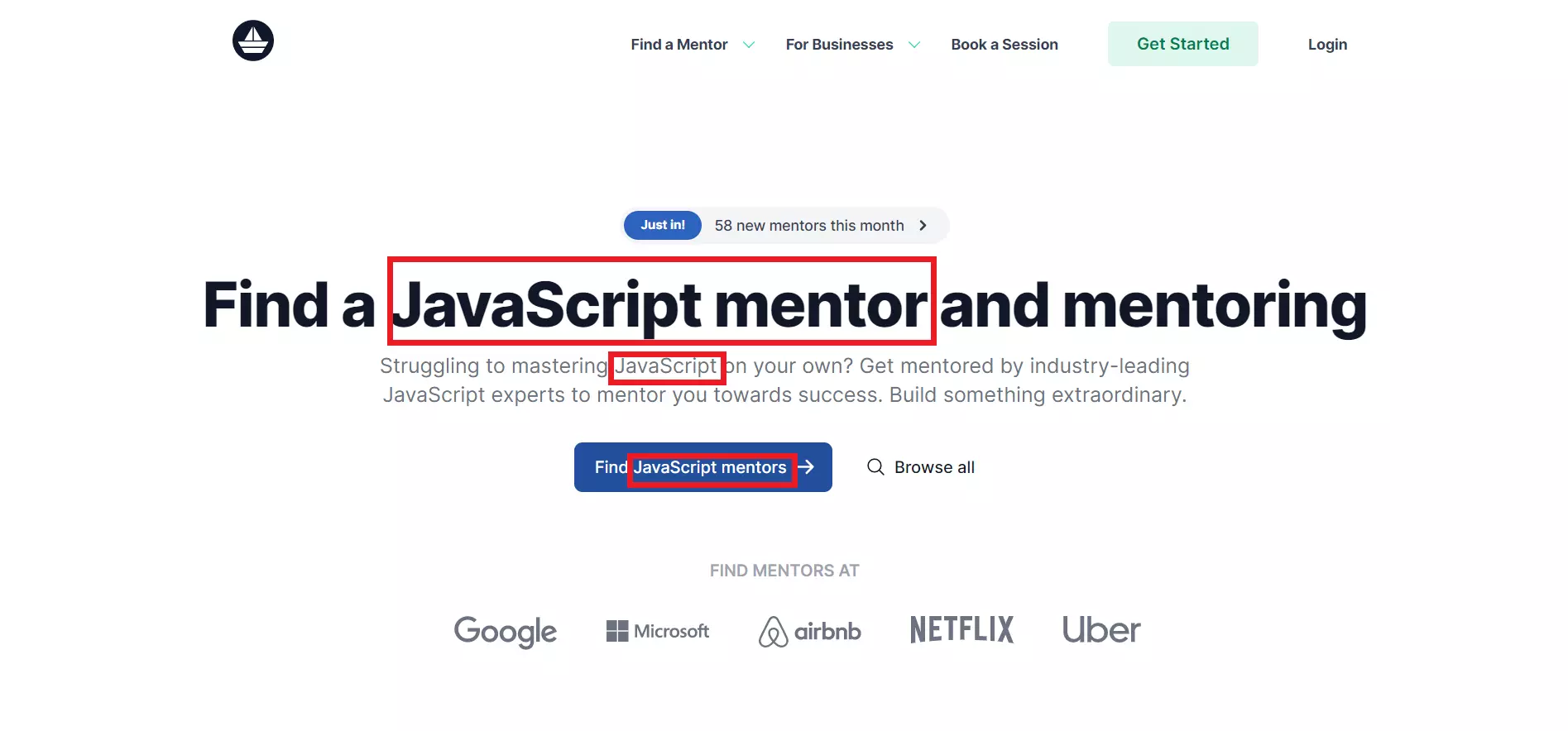Screen dimensions: 1568x731
Task: Select the Uber company logo
Action: click(1100, 630)
